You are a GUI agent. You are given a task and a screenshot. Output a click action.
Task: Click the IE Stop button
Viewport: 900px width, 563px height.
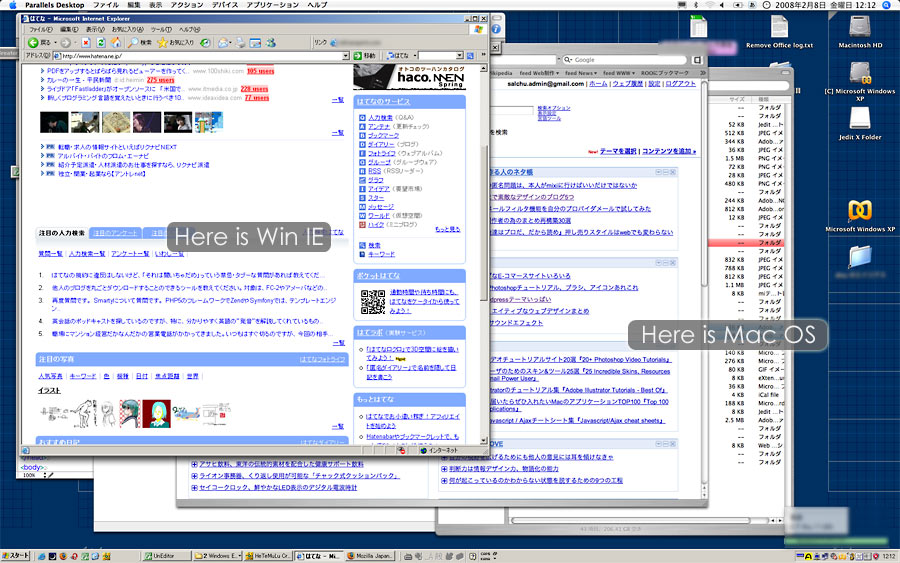click(x=86, y=42)
